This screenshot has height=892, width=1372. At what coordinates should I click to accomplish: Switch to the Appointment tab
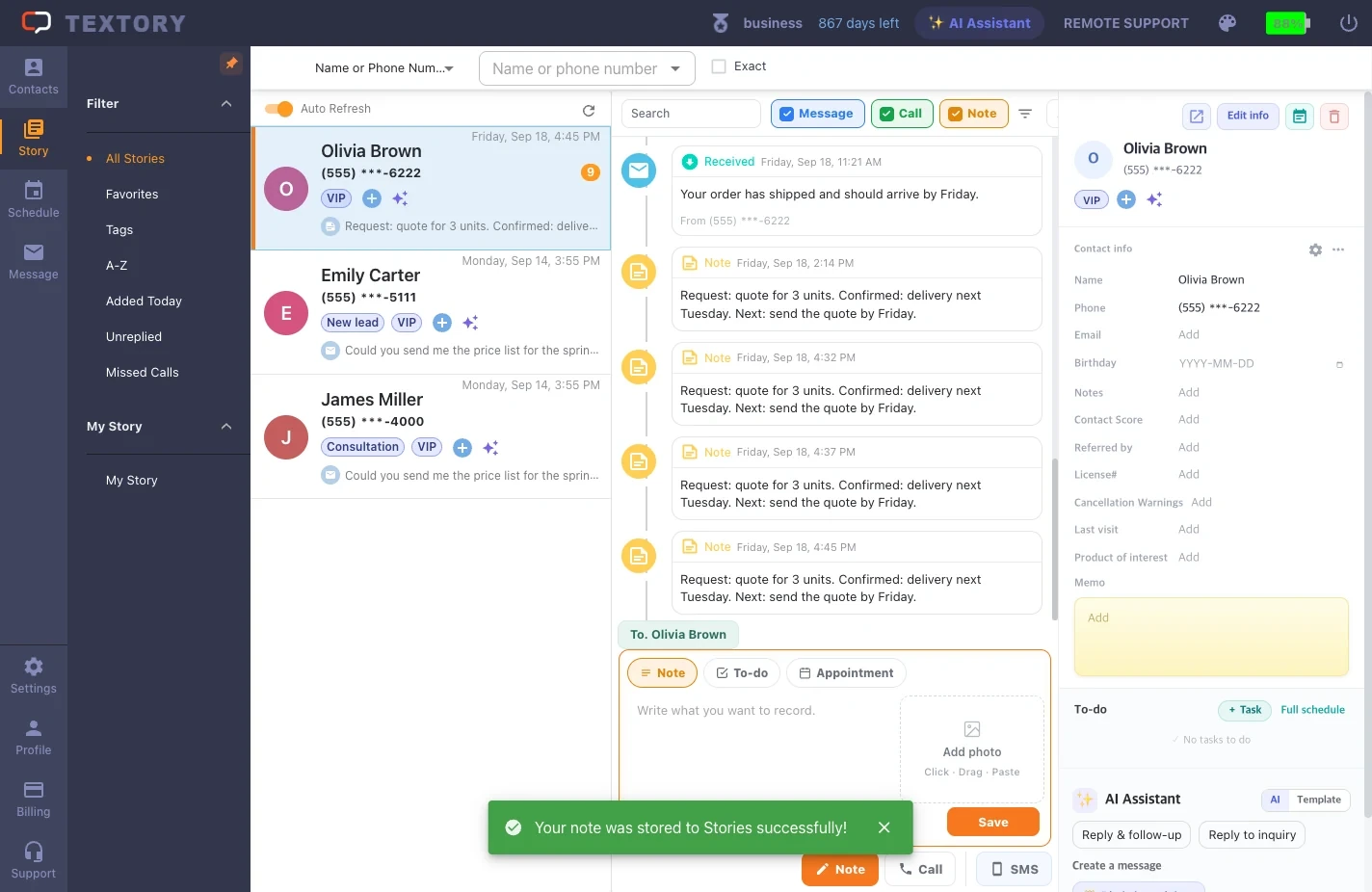[x=846, y=673]
